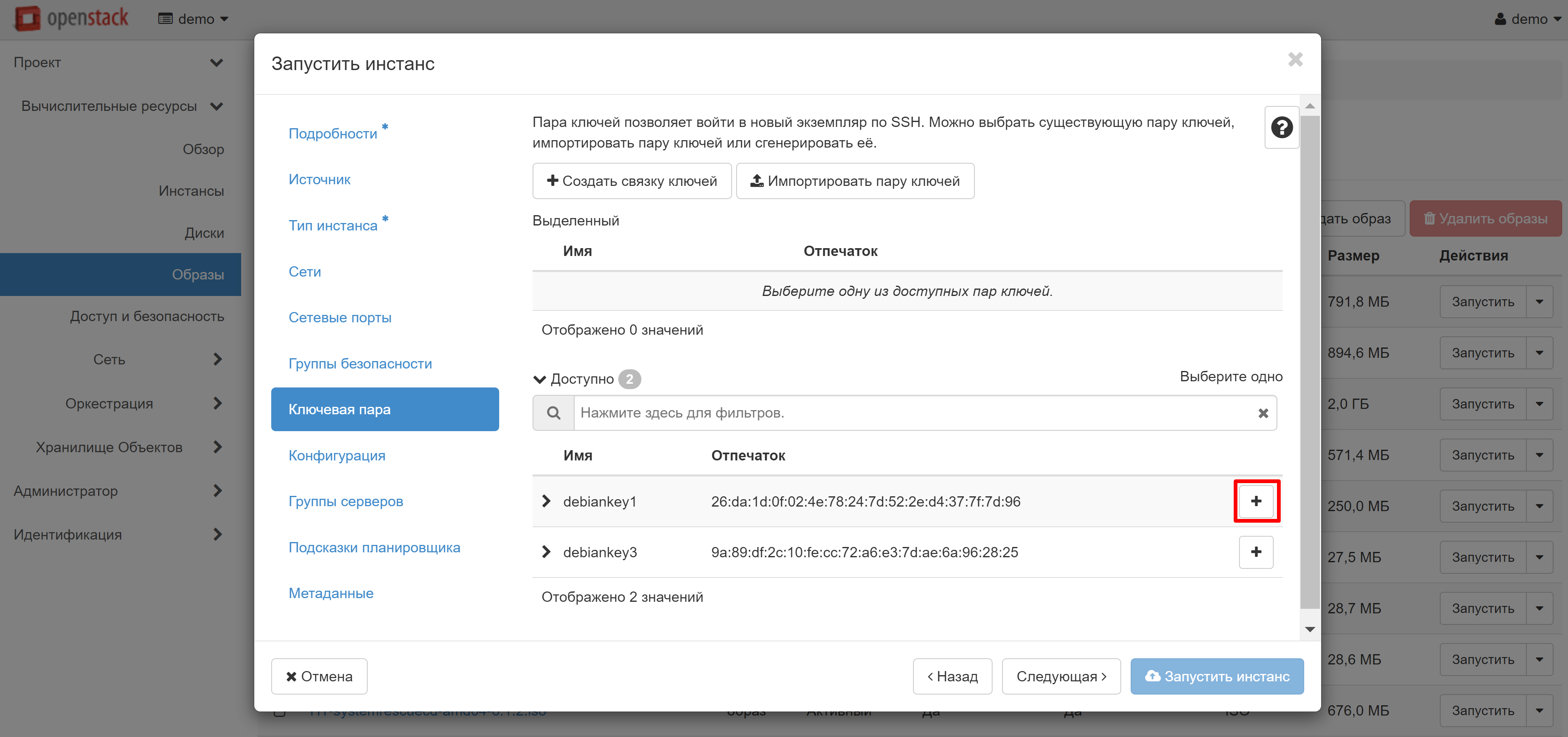Click Запустить for the 27,5 МБ image
Screen dimensions: 1568x737
1483,557
